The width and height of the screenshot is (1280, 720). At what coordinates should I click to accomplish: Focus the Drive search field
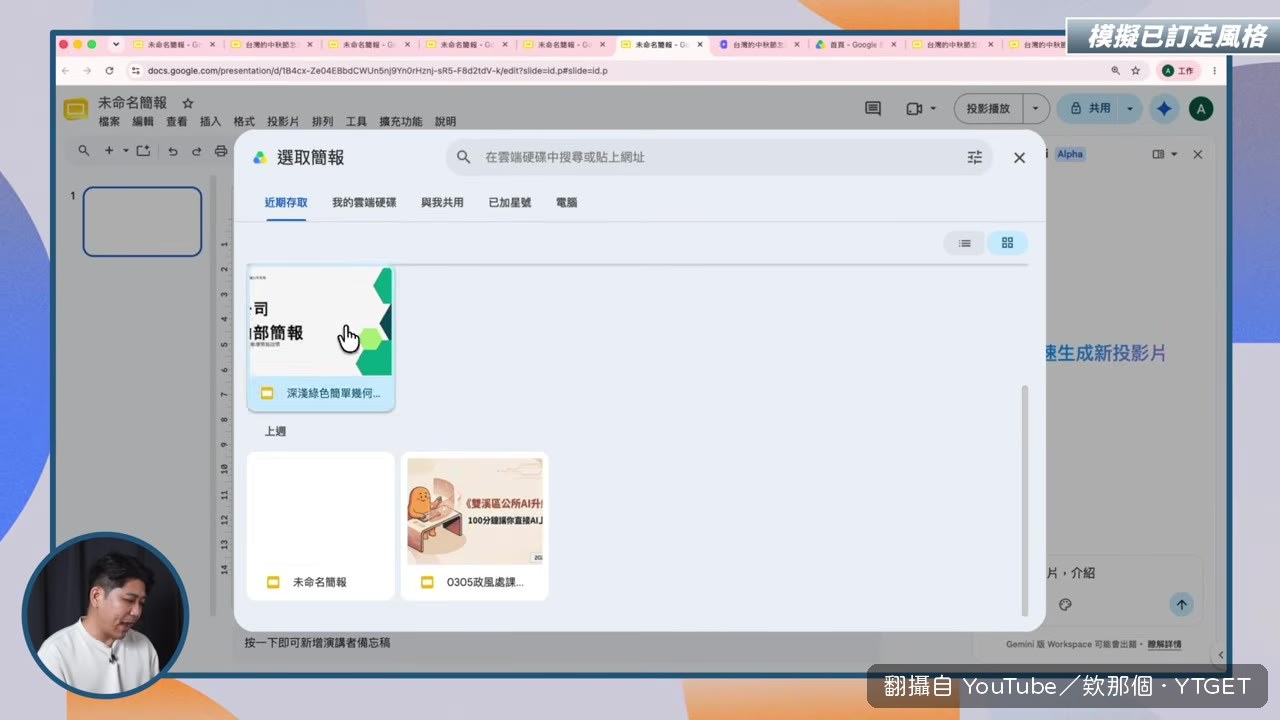[718, 157]
